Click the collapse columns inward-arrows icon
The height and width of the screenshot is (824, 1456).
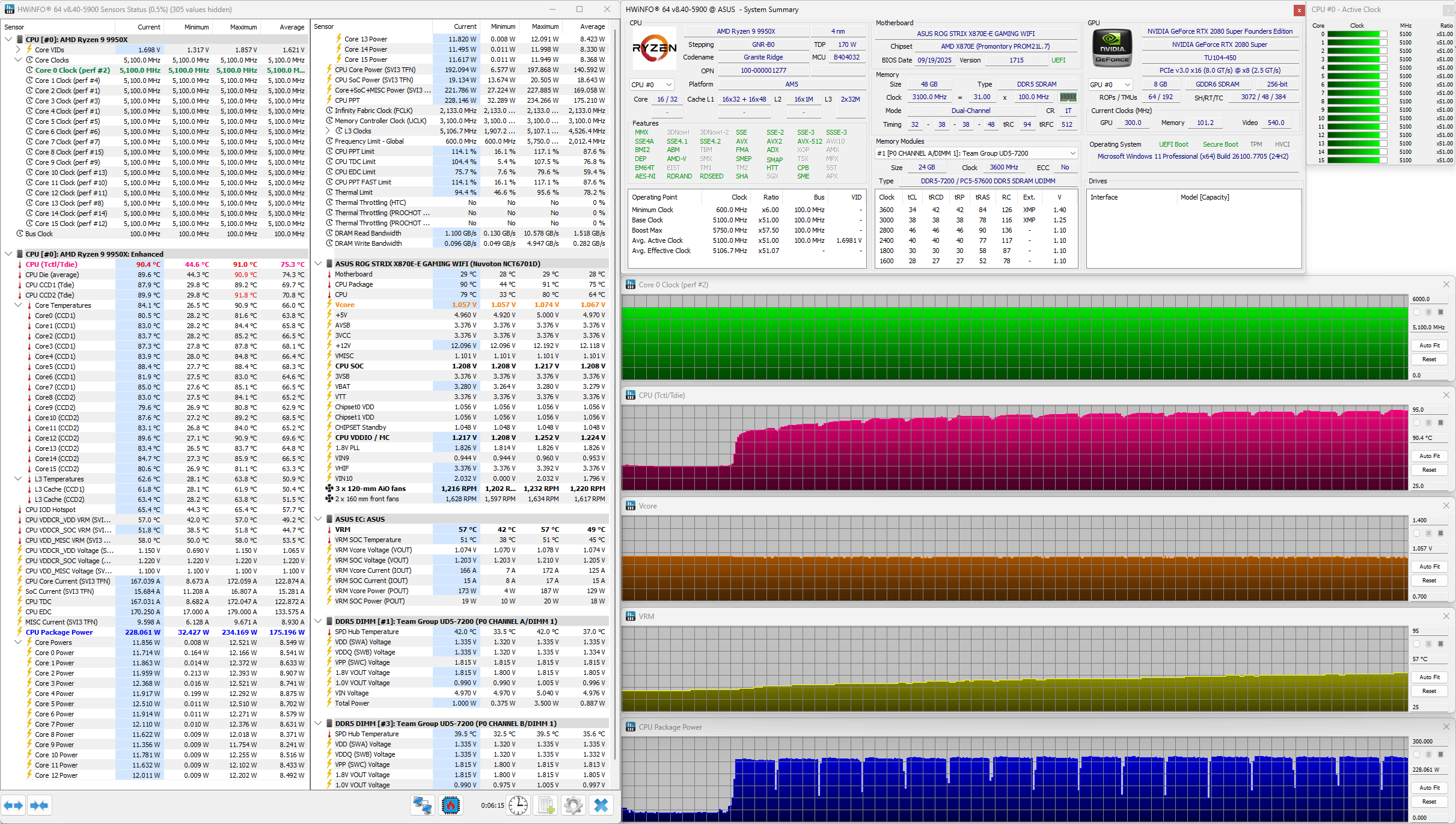tap(39, 805)
